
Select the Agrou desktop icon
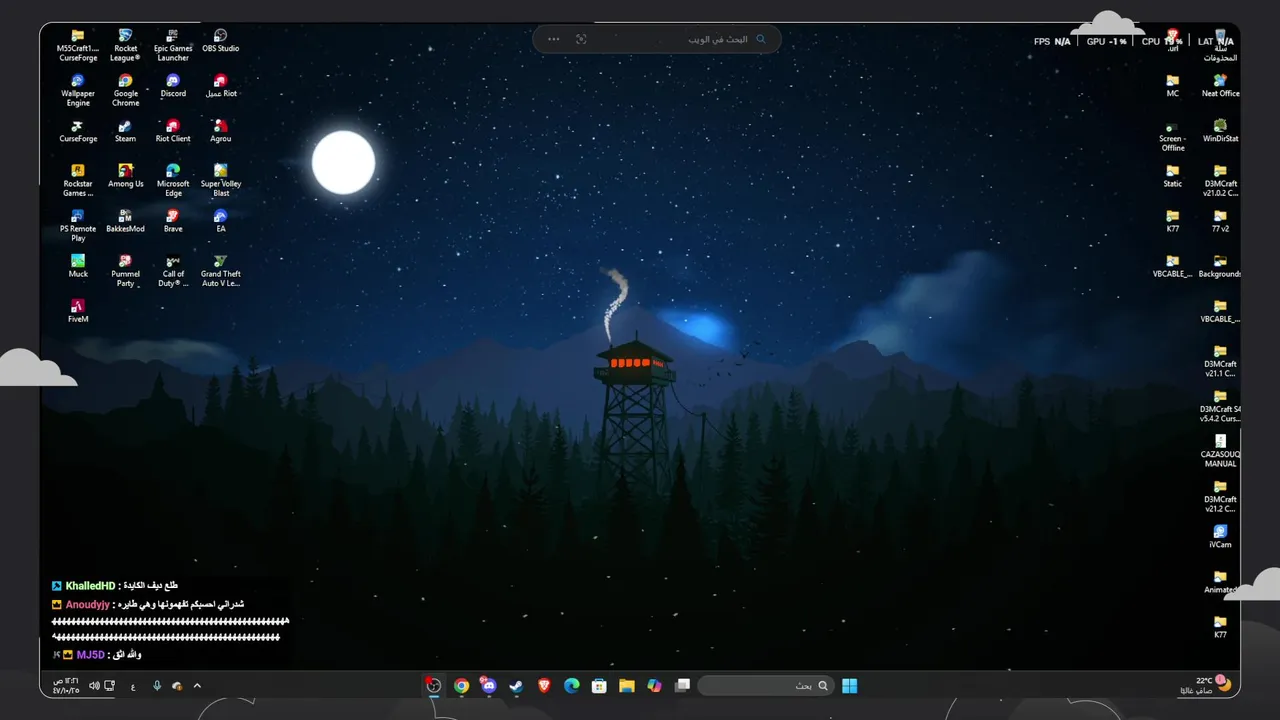221,131
